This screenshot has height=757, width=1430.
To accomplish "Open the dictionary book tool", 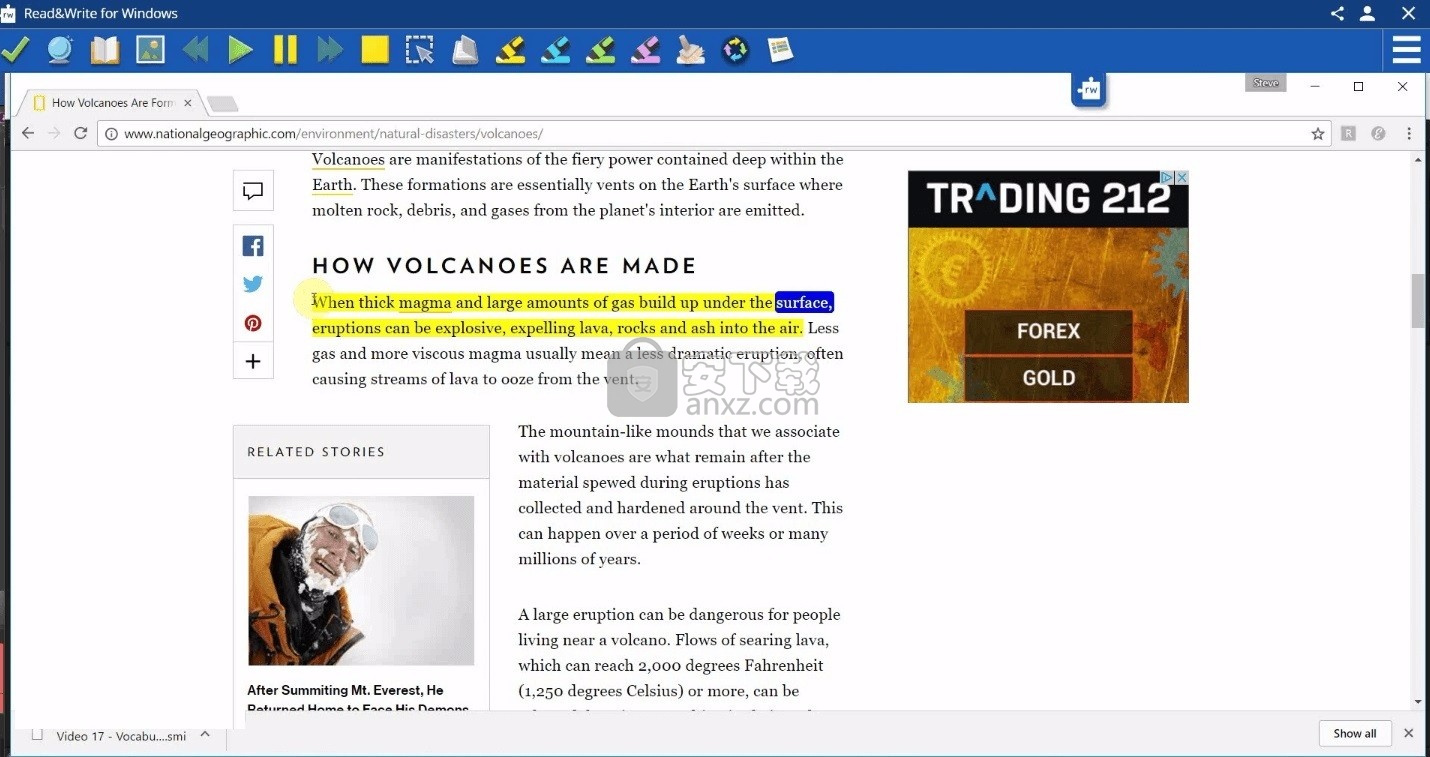I will coord(105,49).
